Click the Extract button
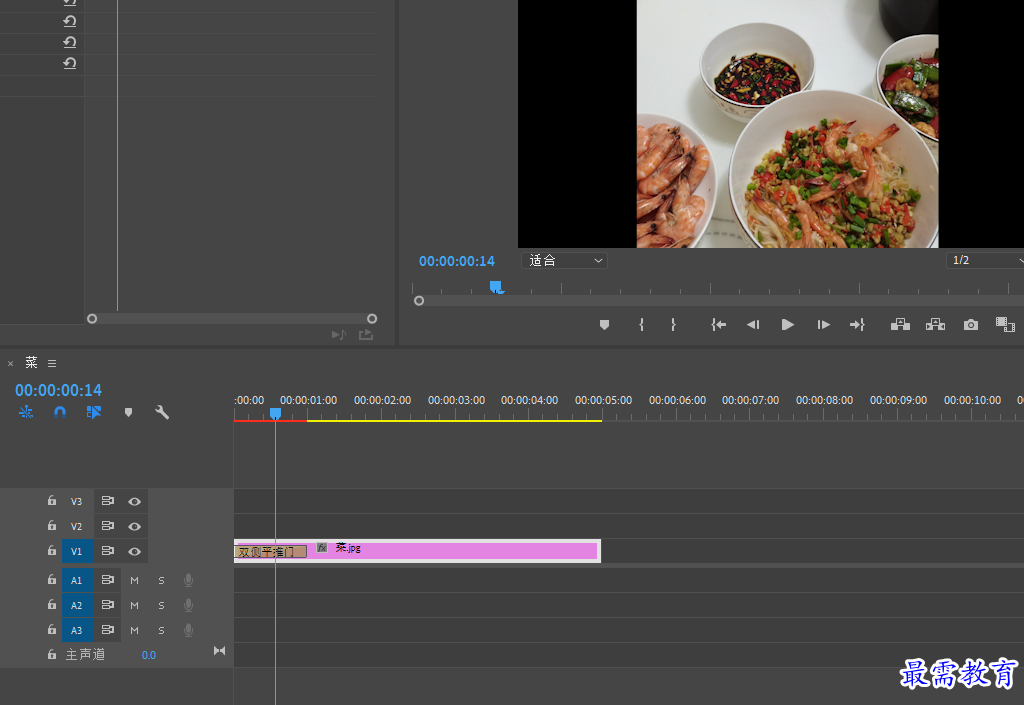 click(x=935, y=324)
